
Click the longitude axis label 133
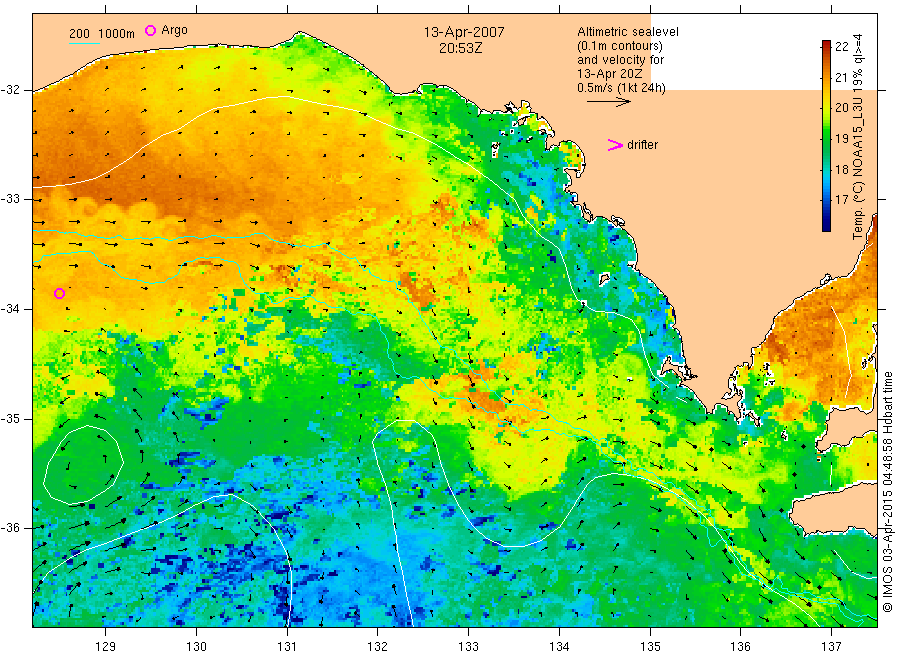tap(468, 647)
